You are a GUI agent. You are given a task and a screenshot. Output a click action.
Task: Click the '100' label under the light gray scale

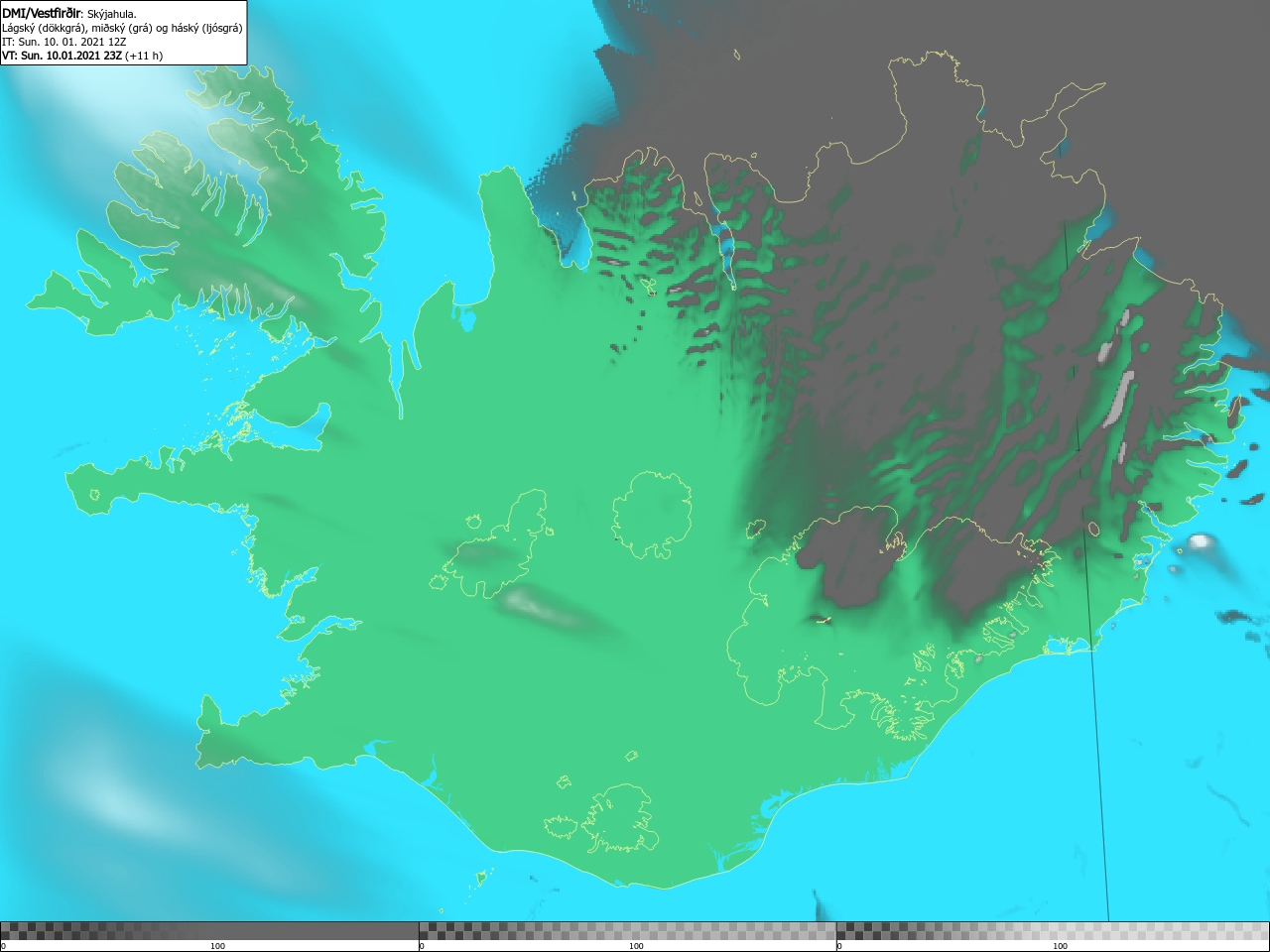pyautogui.click(x=1060, y=946)
